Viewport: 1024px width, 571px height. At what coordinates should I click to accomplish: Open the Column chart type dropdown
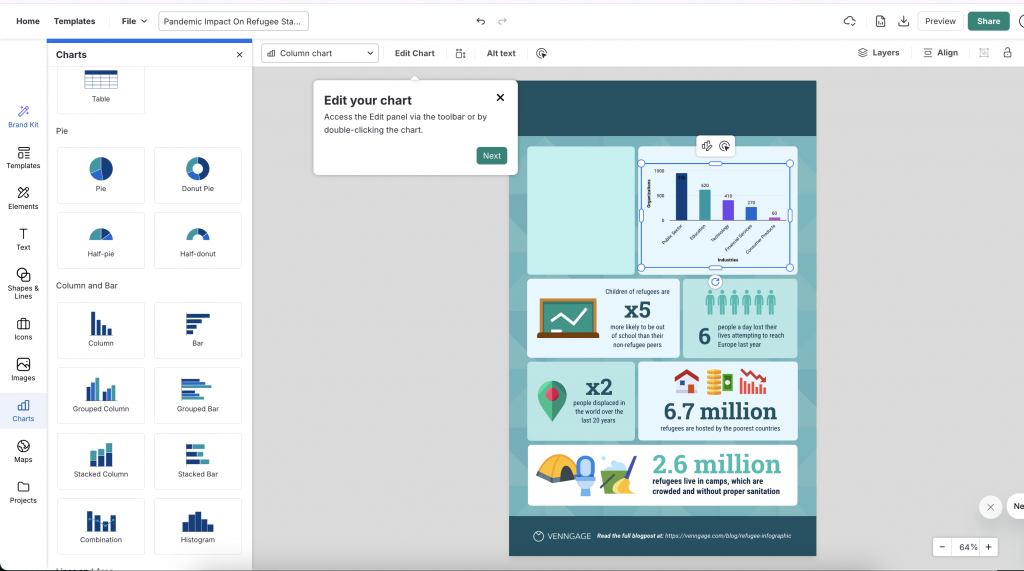pos(320,53)
